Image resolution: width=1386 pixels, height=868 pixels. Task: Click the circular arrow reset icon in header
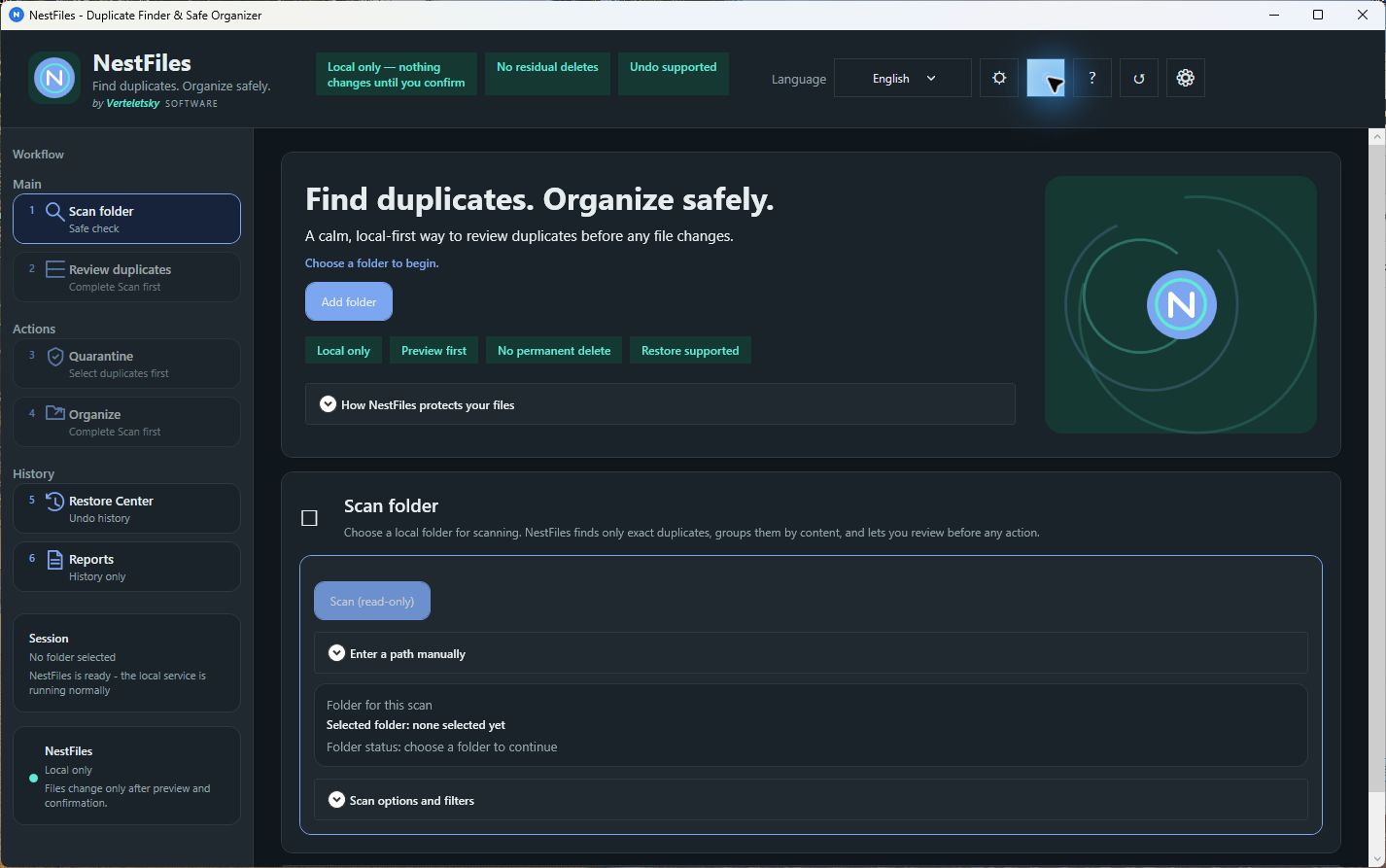[x=1139, y=78]
